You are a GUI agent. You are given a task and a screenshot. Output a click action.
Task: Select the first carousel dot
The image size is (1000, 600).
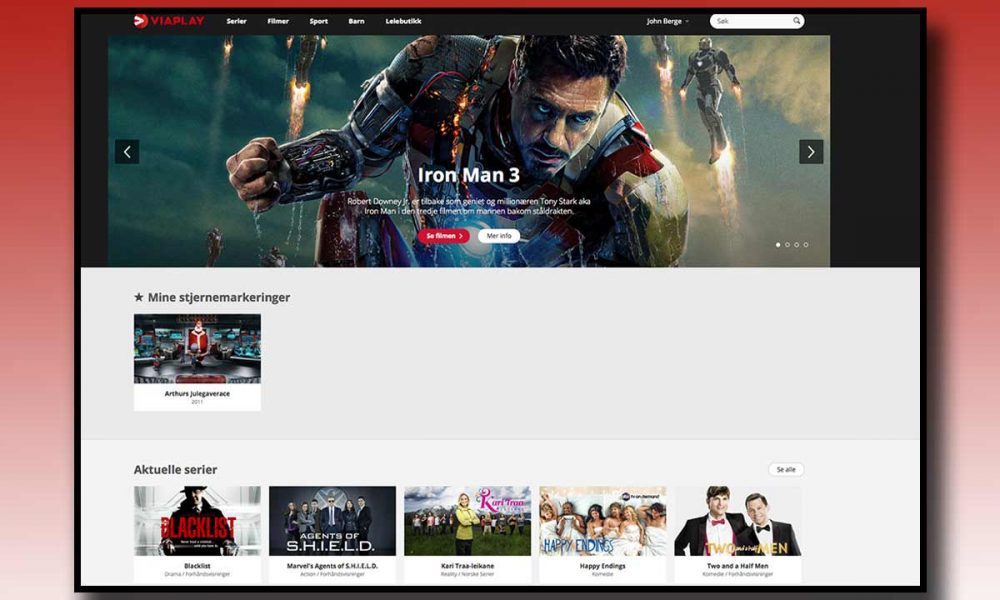pyautogui.click(x=778, y=245)
